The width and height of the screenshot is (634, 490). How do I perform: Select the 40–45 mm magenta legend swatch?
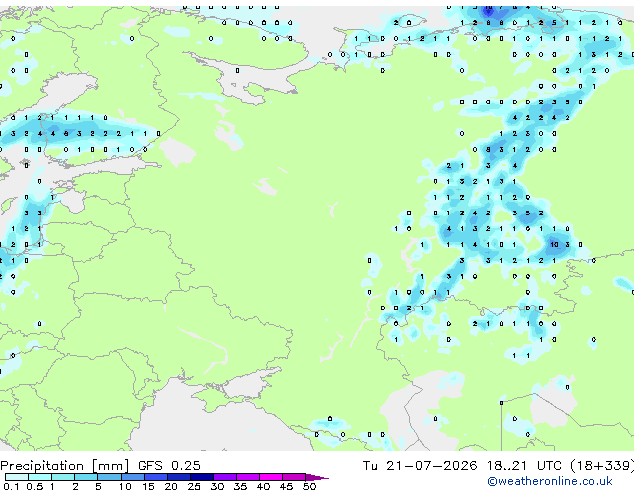(271, 477)
